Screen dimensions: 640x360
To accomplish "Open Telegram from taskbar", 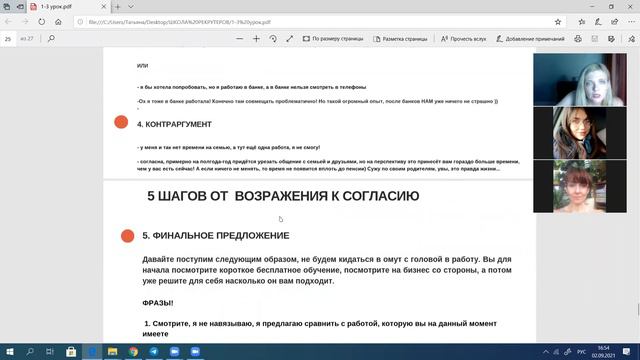I will 154,351.
